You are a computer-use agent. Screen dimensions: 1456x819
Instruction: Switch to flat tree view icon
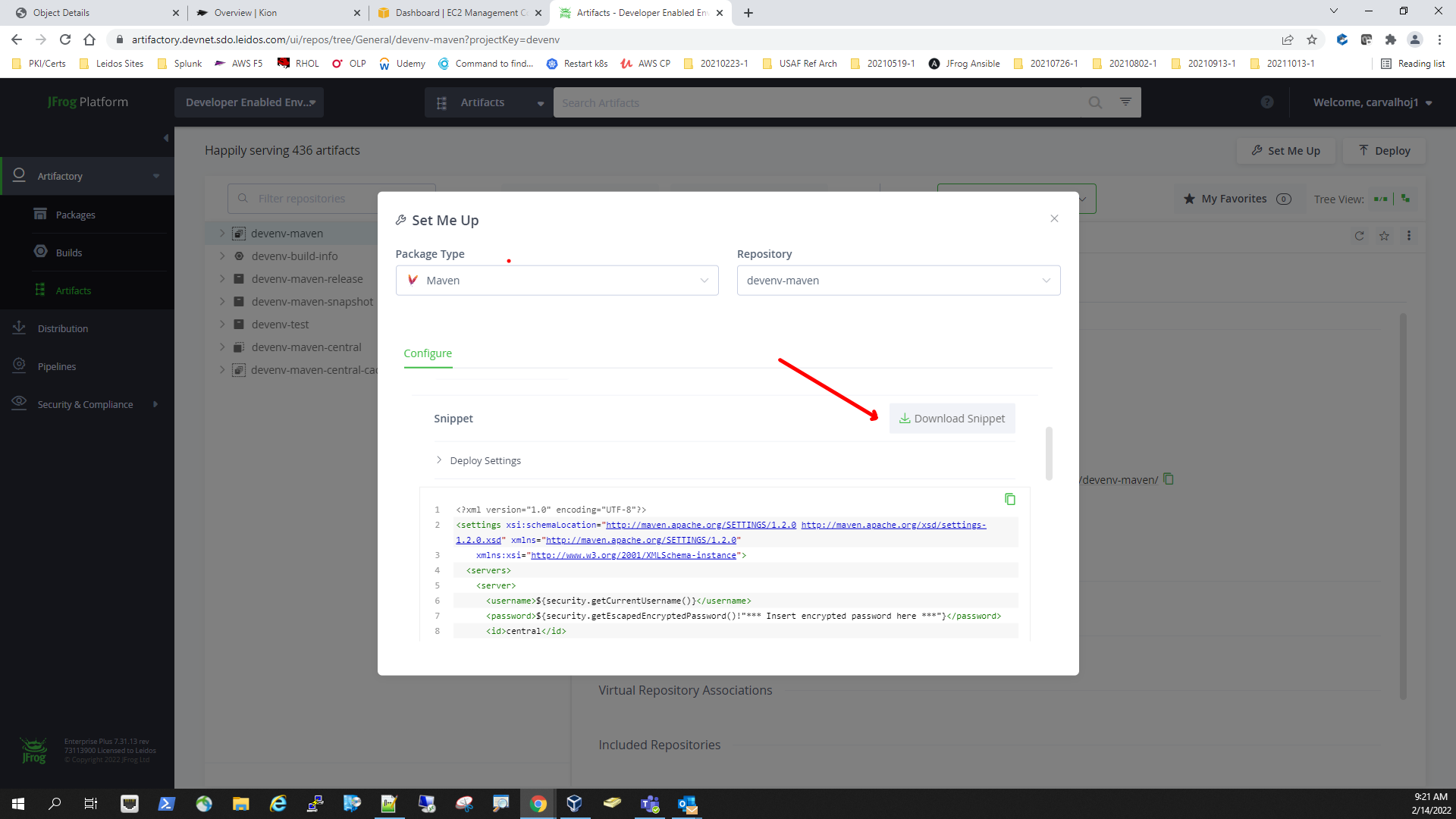1381,199
